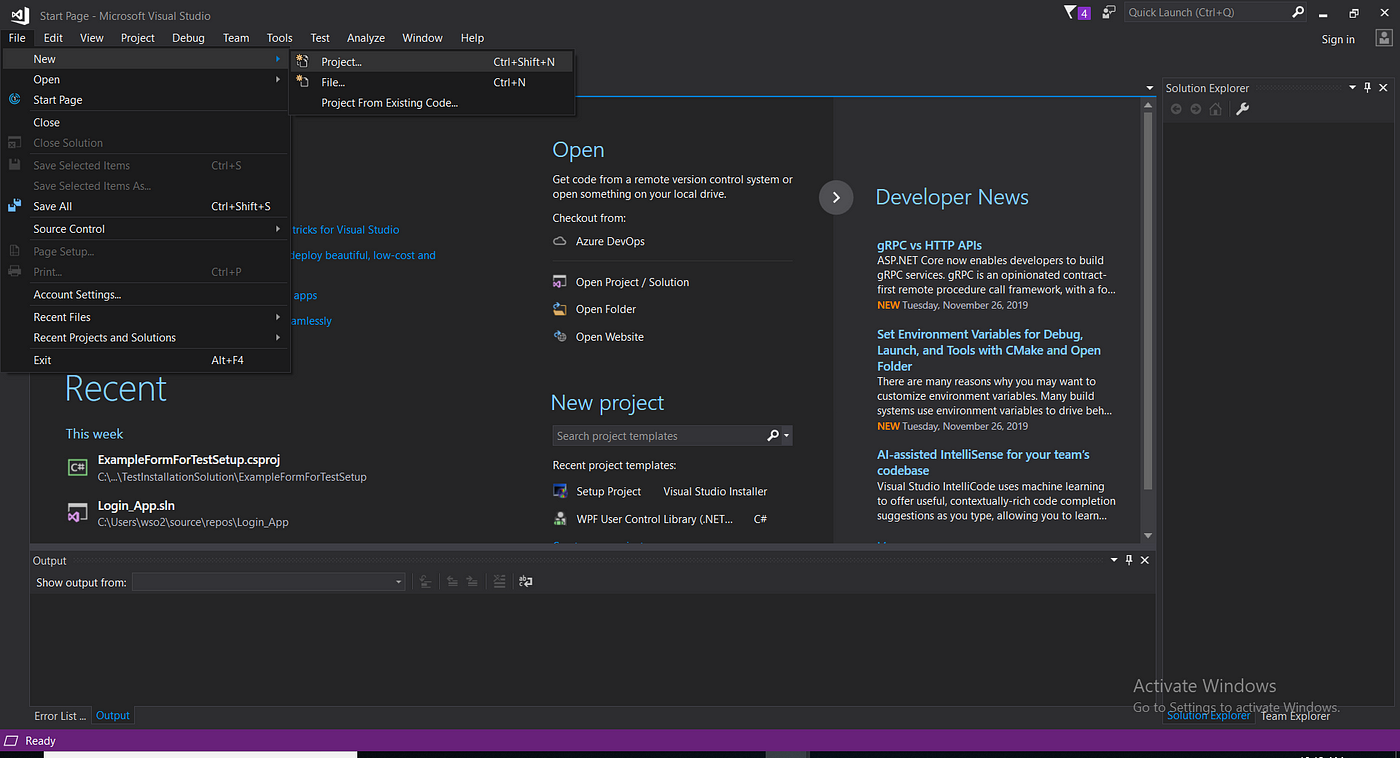Image resolution: width=1400 pixels, height=758 pixels.
Task: Click the Solution Explorer Back arrow
Action: (x=1176, y=109)
